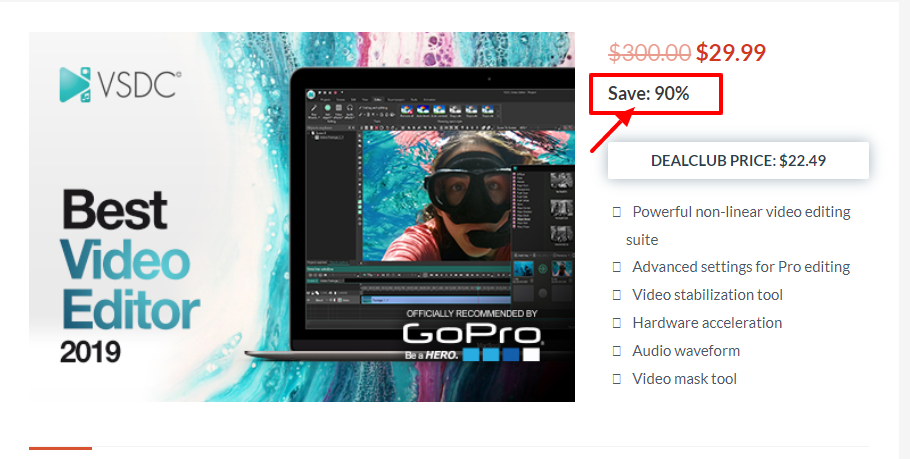Click the Audio waveform feature text
This screenshot has width=910, height=459.
686,350
